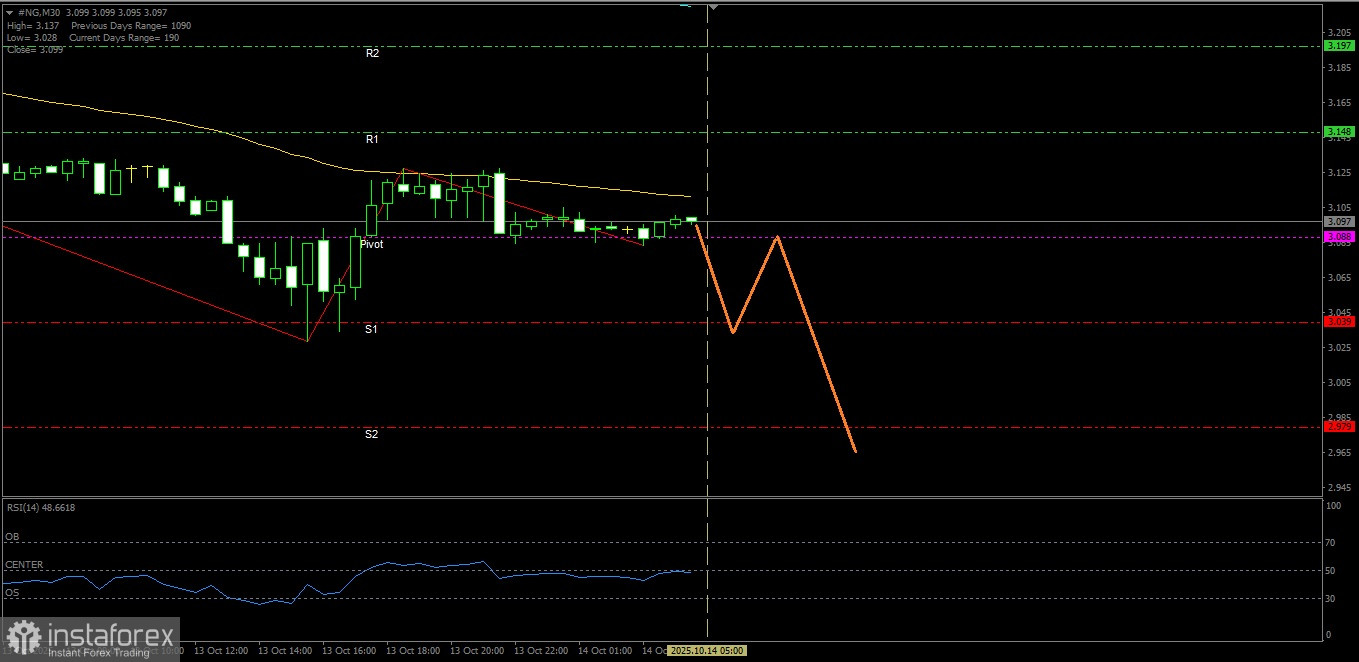The image size is (1359, 662).
Task: Select the #NG,M30 chart symbol title
Action: 41,12
